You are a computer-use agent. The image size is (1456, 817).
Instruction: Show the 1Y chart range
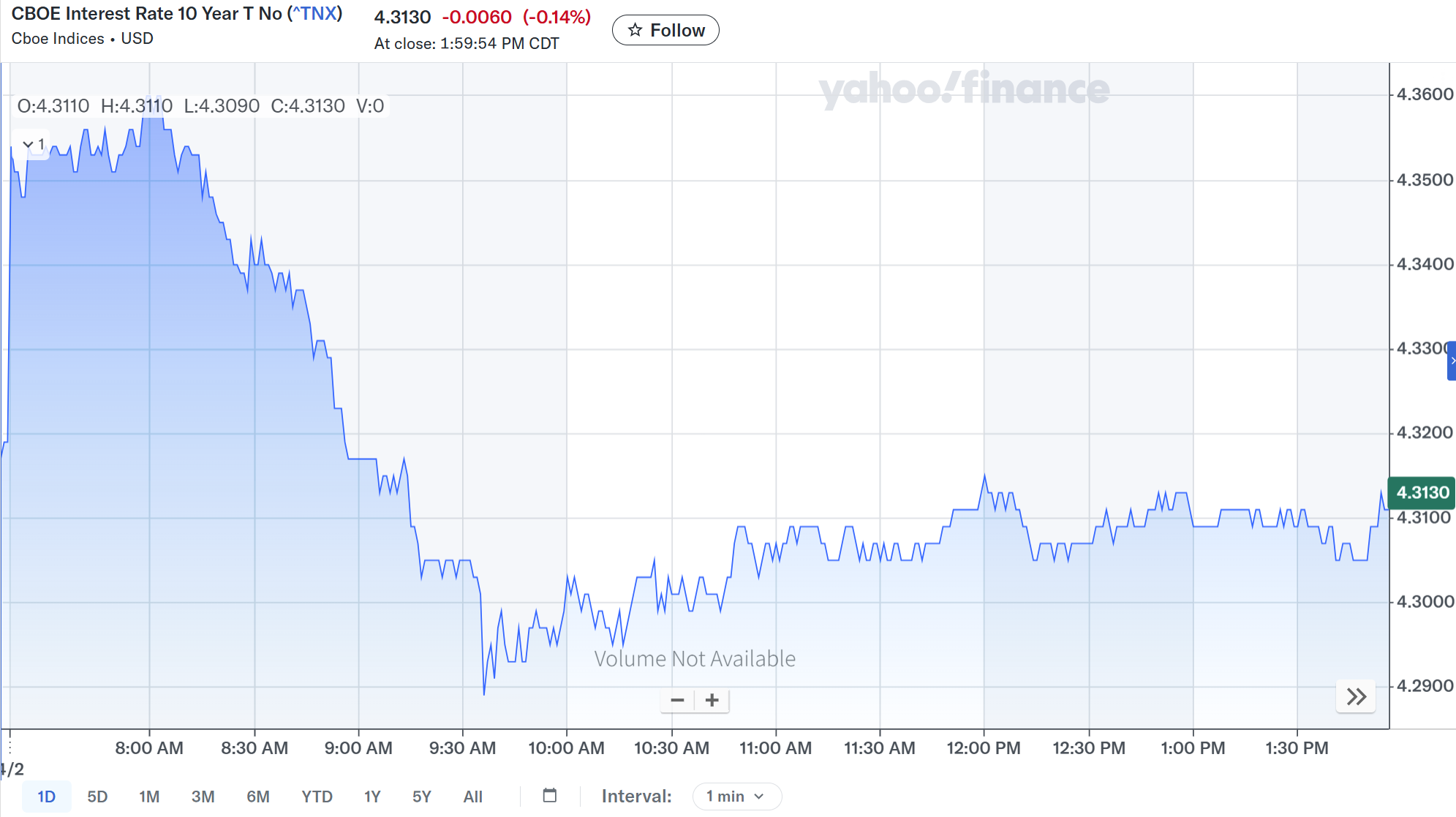372,796
